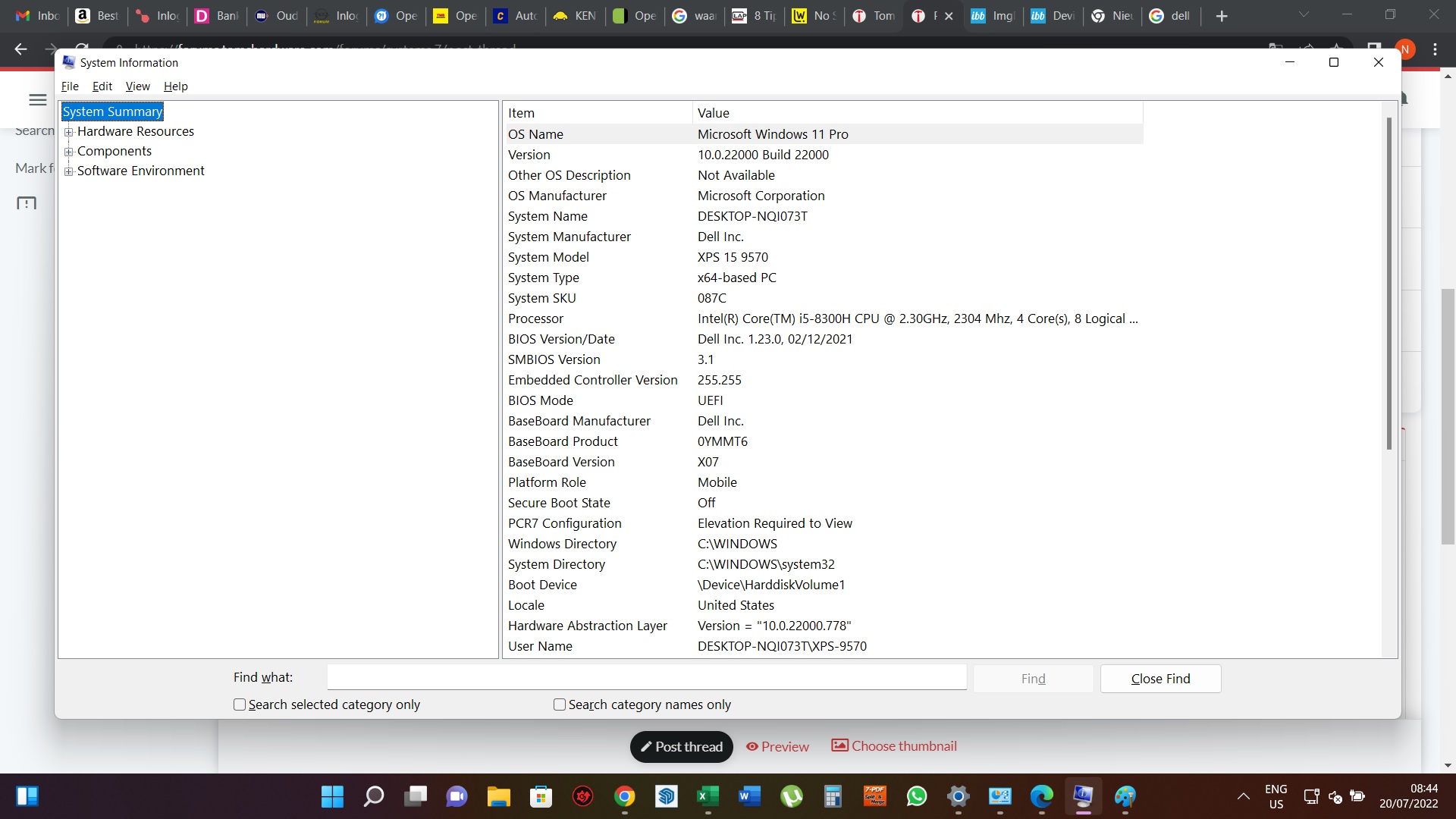The width and height of the screenshot is (1456, 819).
Task: Expand the Components node
Action: [x=69, y=152]
